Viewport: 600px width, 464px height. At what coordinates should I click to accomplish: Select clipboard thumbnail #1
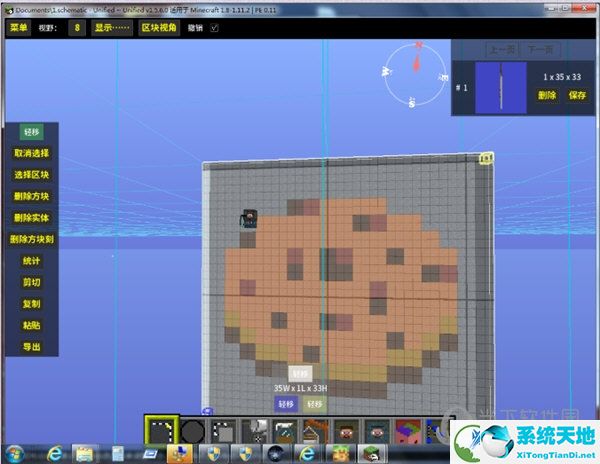pyautogui.click(x=501, y=88)
